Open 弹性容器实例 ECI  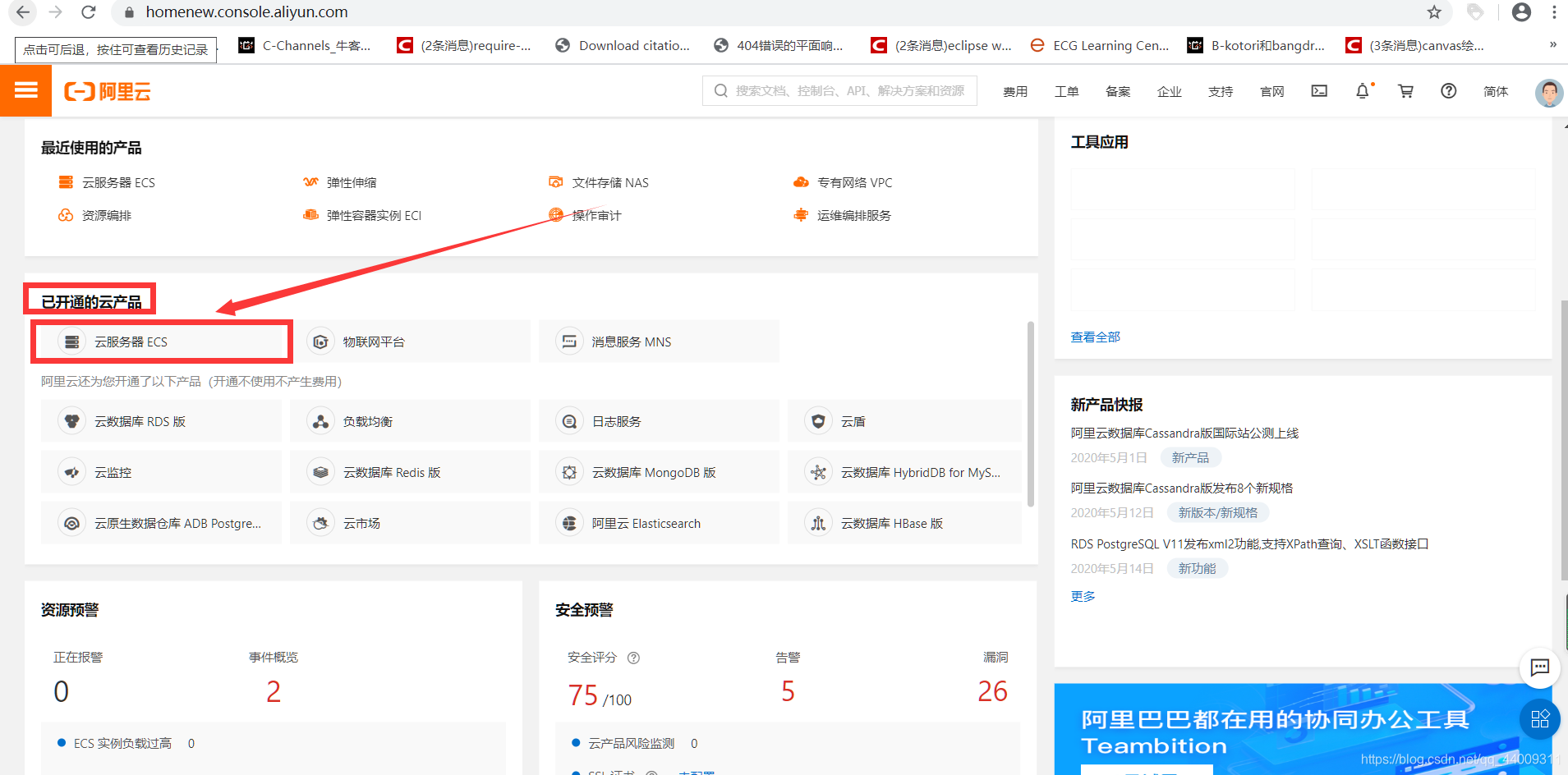[362, 215]
